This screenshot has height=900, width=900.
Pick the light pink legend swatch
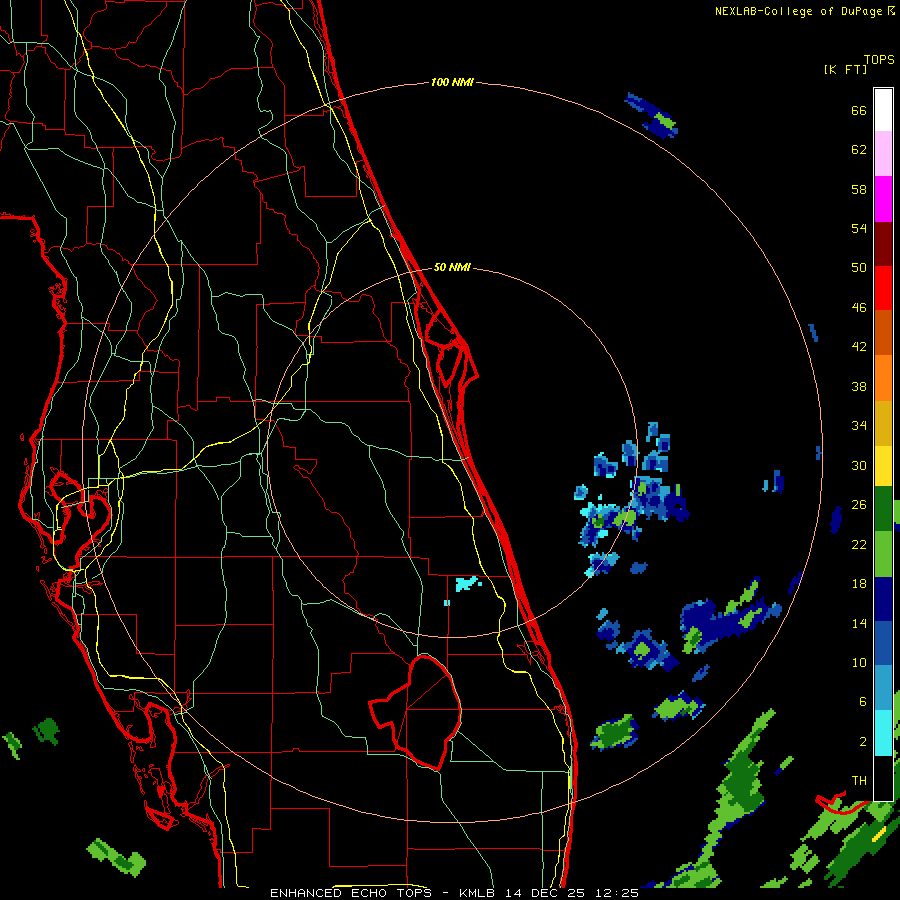[883, 154]
